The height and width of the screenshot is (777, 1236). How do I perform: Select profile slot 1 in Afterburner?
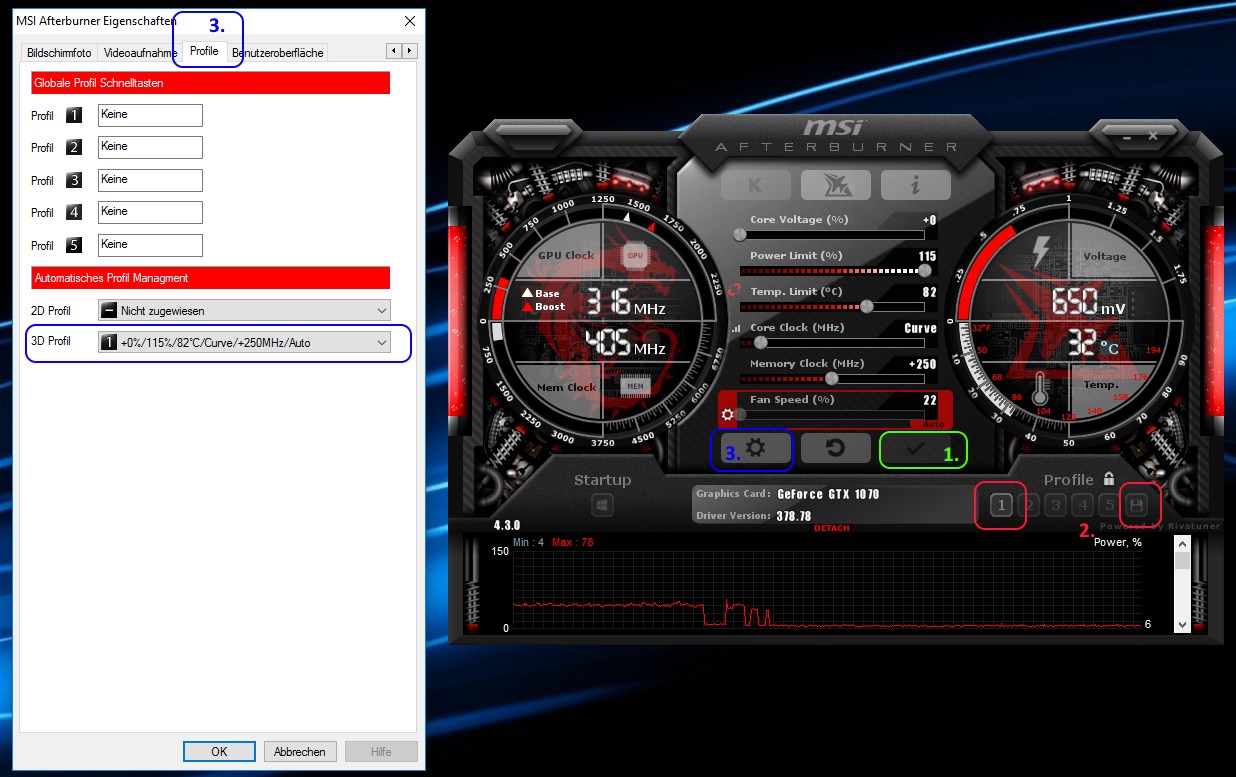coord(1001,505)
